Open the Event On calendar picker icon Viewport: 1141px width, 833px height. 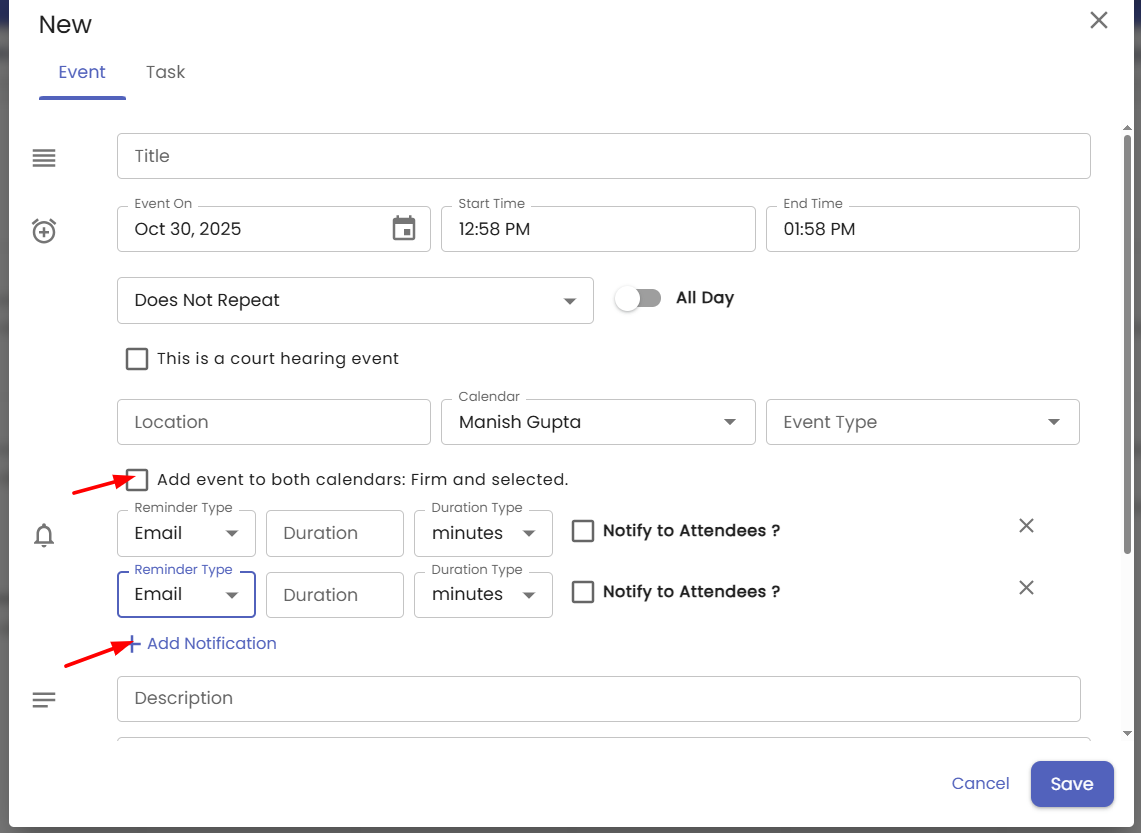click(403, 229)
